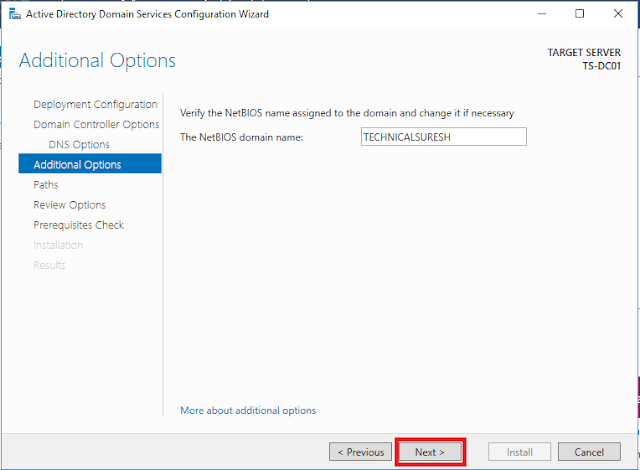The height and width of the screenshot is (470, 640).
Task: Select the Additional Options step
Action: click(x=90, y=164)
